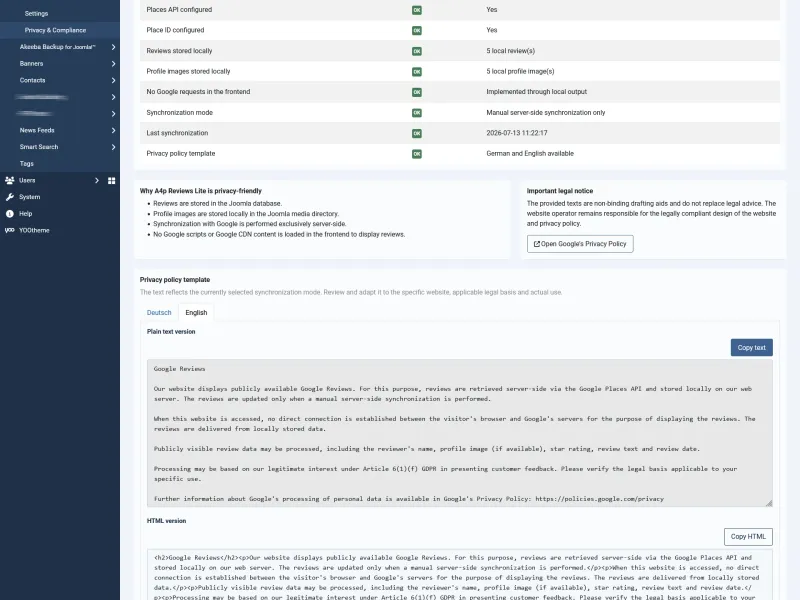Viewport: 800px width, 600px height.
Task: Open Smart Search in the sidebar
Action: (39, 147)
